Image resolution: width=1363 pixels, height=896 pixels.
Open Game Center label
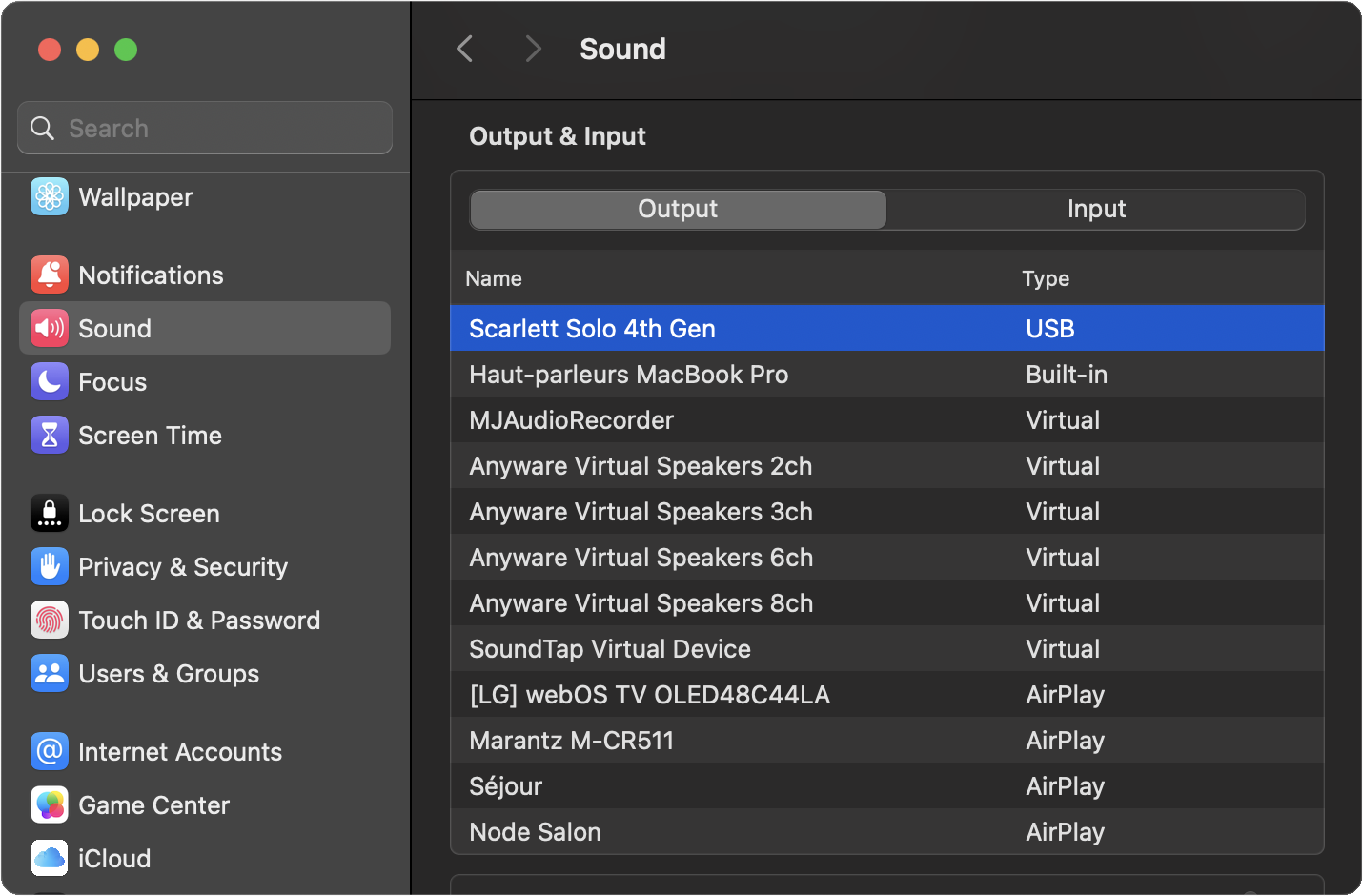pos(153,805)
